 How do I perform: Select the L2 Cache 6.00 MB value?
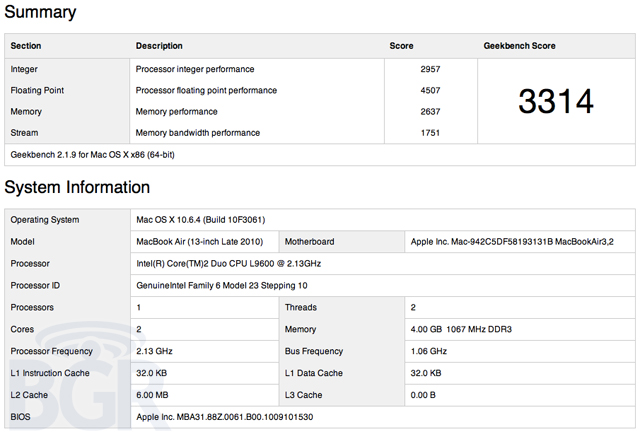(x=152, y=395)
